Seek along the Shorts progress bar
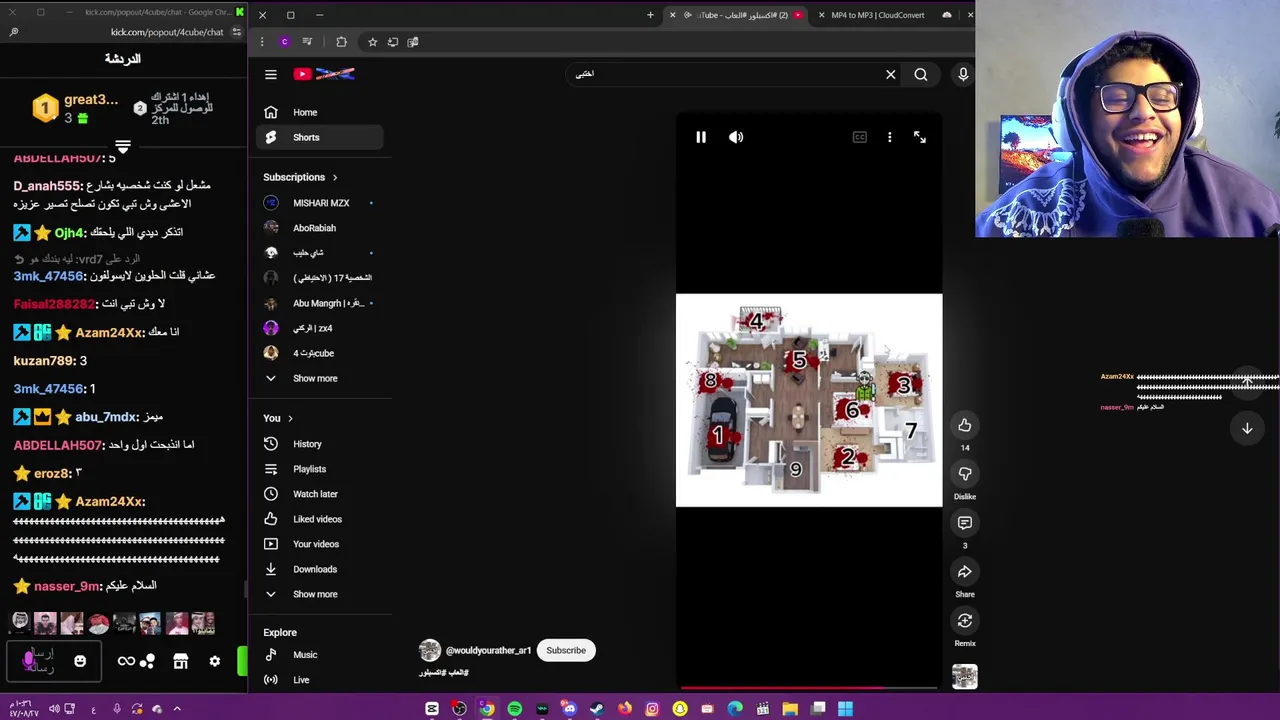 (809, 688)
